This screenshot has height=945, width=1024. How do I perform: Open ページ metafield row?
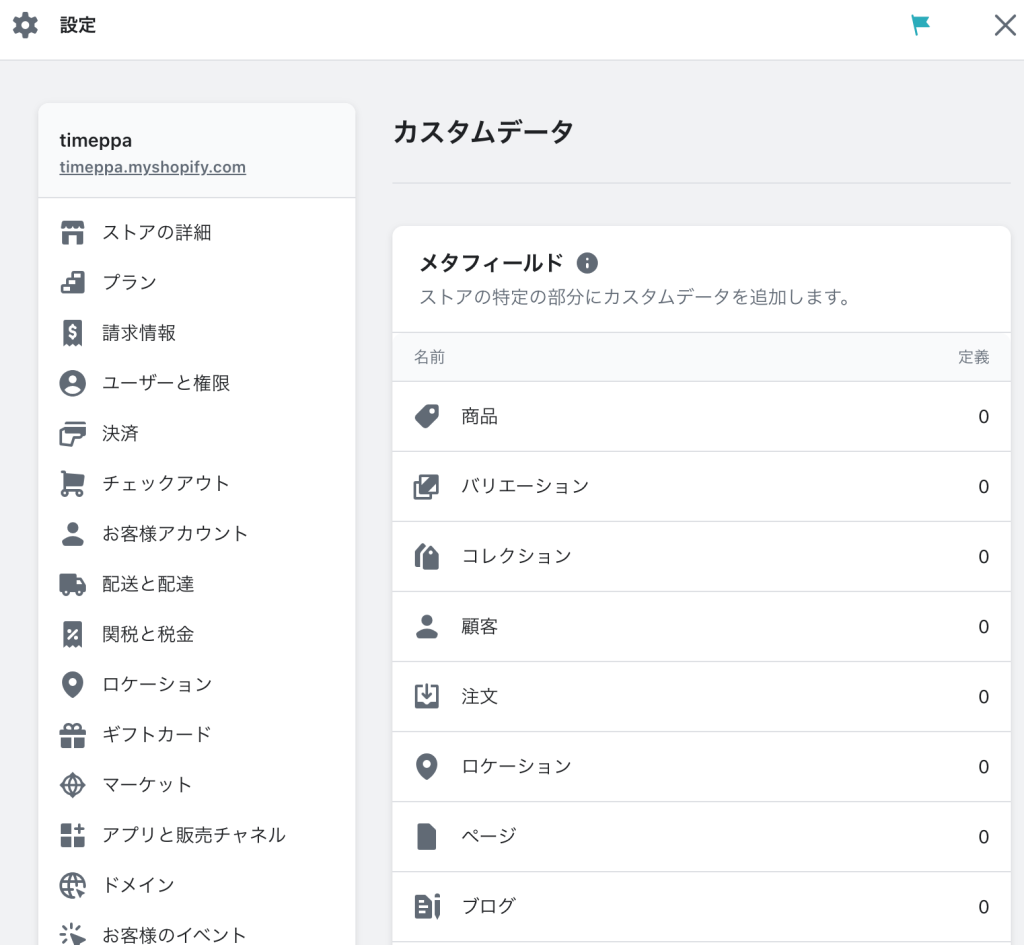(x=701, y=837)
